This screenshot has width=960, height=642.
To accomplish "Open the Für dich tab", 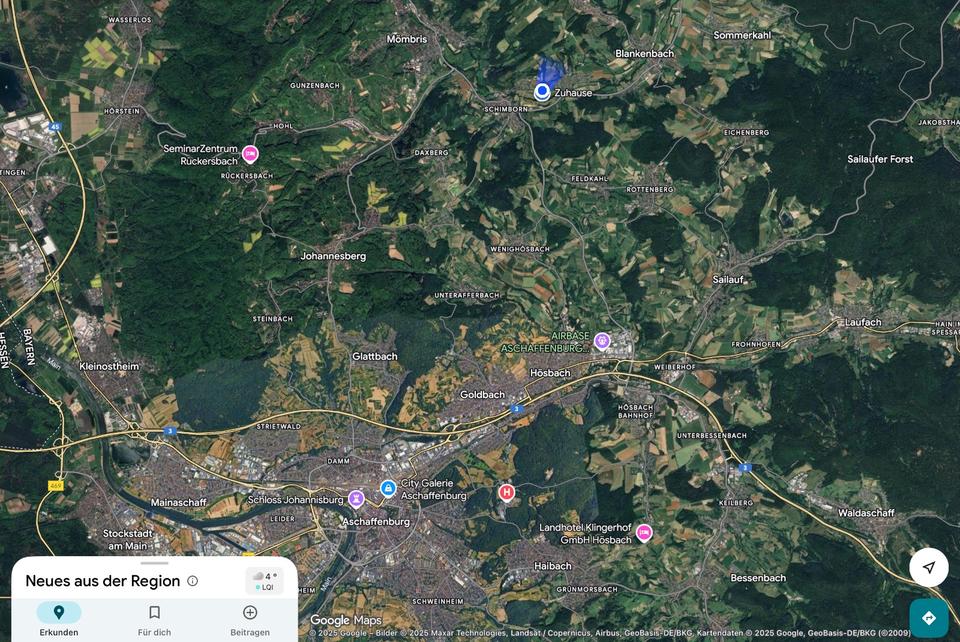I will point(154,619).
